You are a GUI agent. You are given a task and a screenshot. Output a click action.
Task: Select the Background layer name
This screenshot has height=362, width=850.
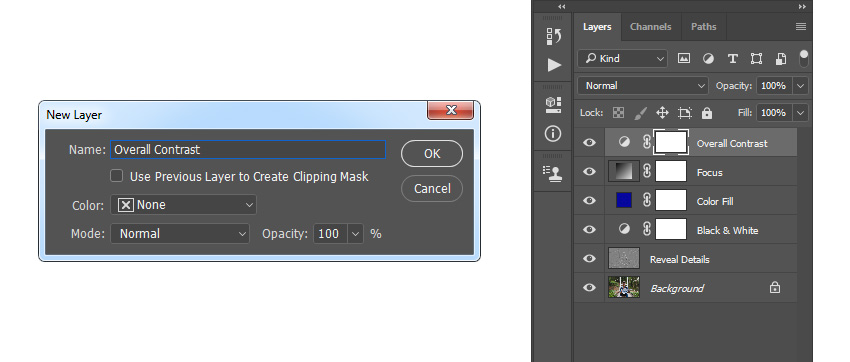[677, 288]
